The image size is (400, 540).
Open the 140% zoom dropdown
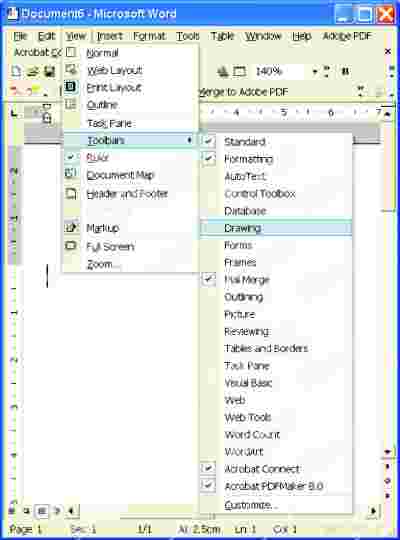pyautogui.click(x=315, y=72)
